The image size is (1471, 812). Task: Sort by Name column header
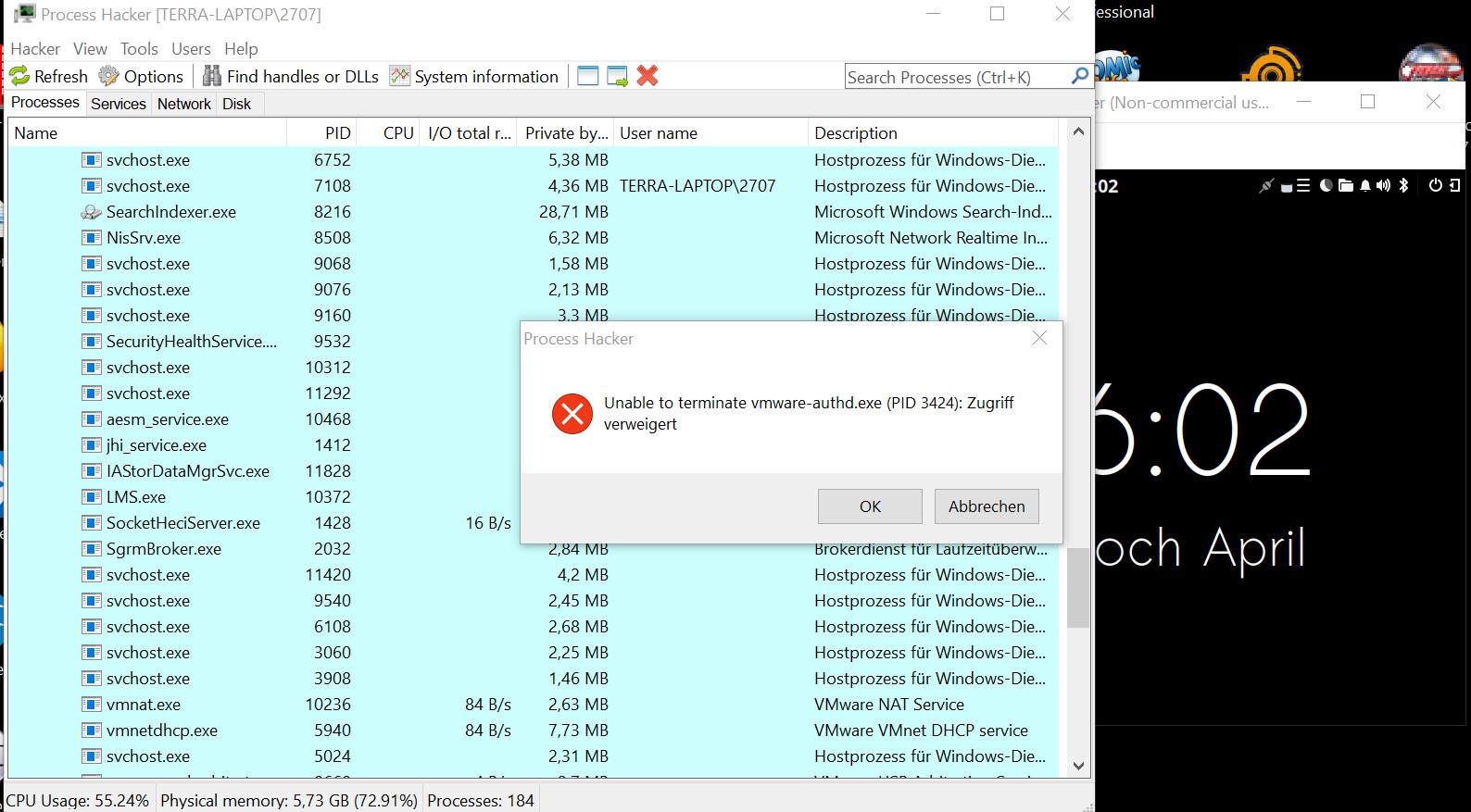click(147, 132)
